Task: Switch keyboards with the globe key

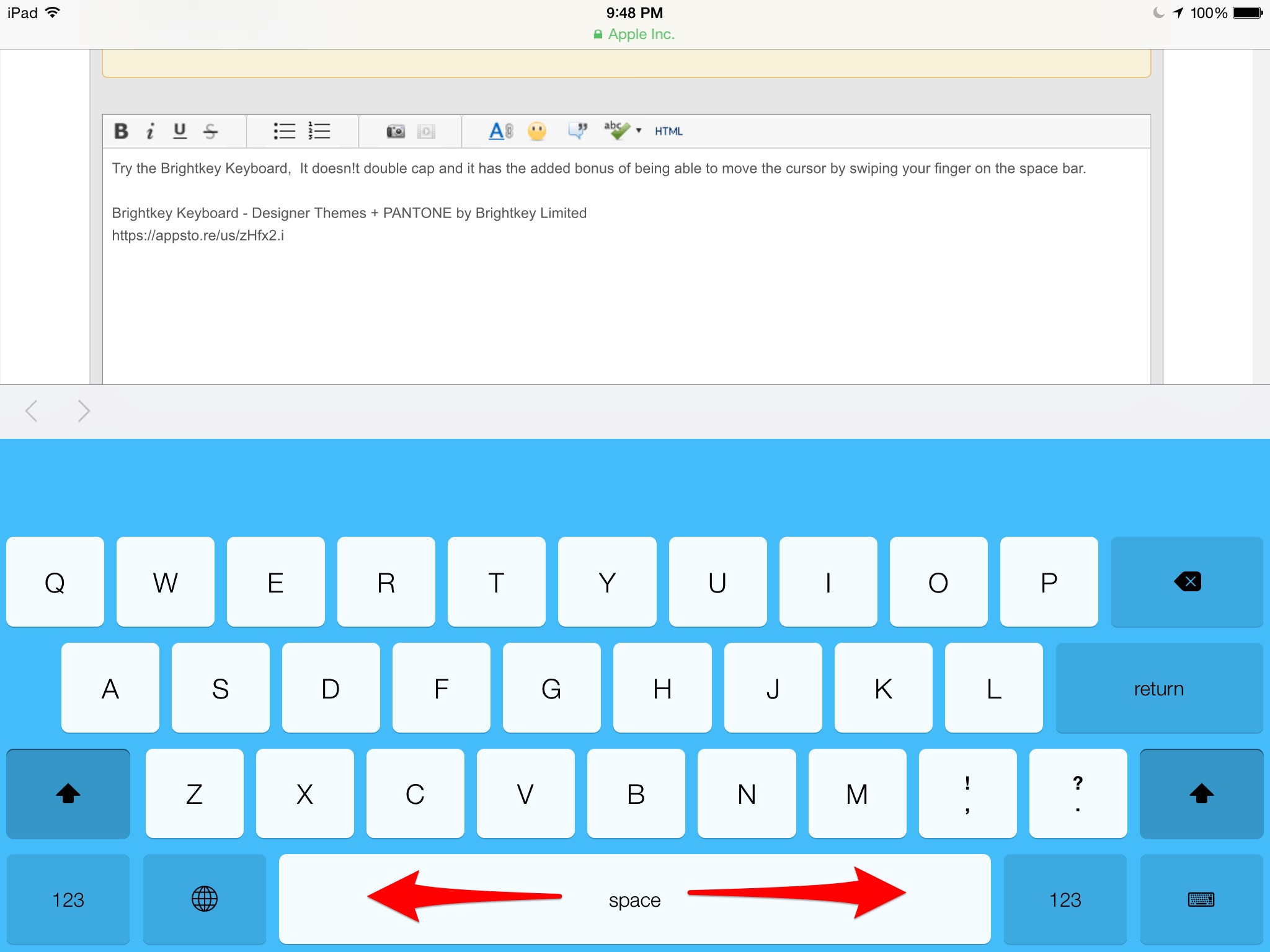Action: pos(205,899)
